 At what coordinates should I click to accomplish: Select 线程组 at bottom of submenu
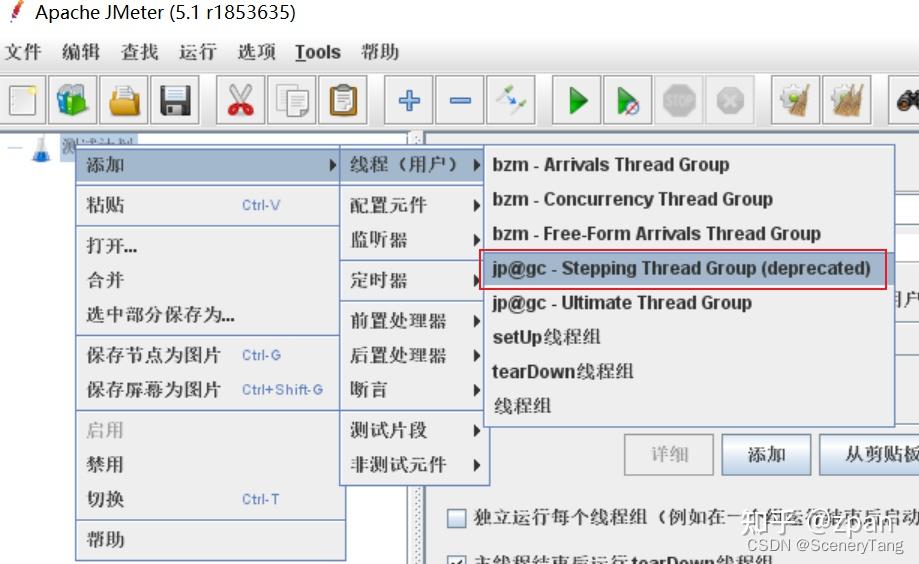[689, 406]
